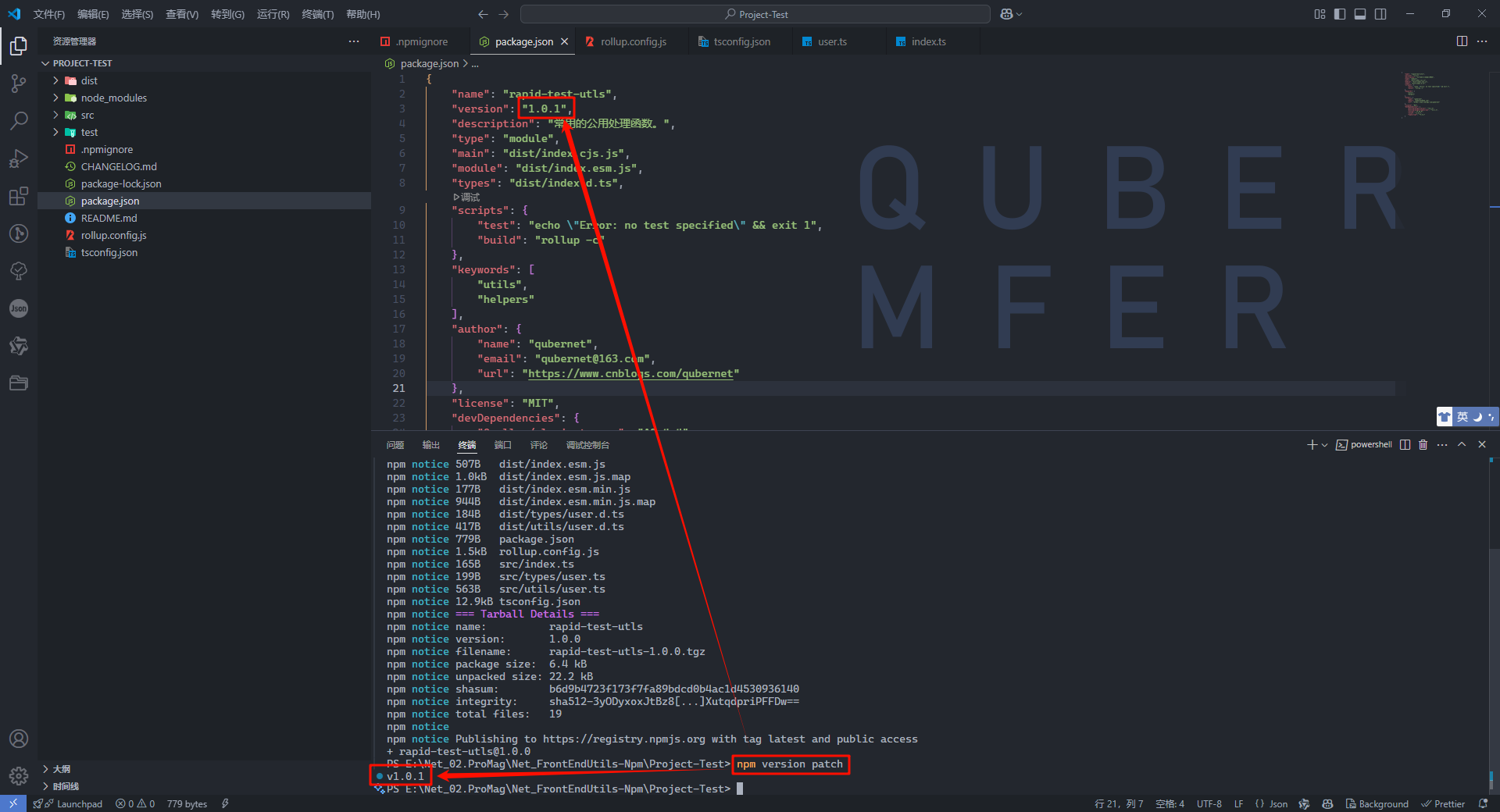Click the Prettier status bar button
Image resolution: width=1500 pixels, height=812 pixels.
click(x=1443, y=803)
